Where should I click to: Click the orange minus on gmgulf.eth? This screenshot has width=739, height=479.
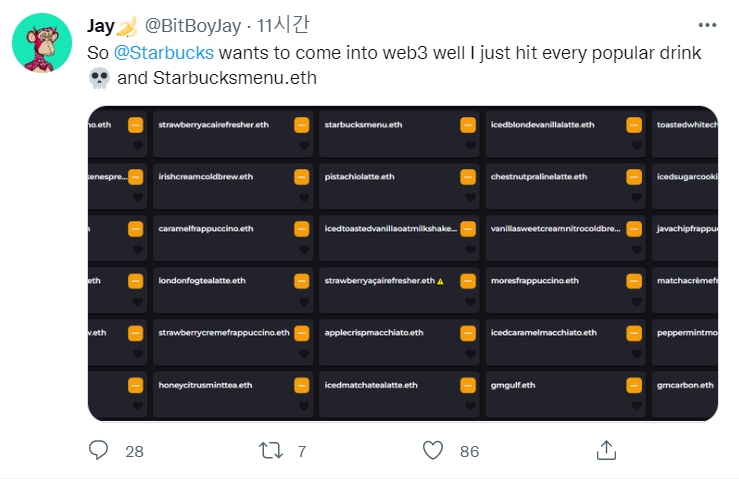[x=633, y=385]
